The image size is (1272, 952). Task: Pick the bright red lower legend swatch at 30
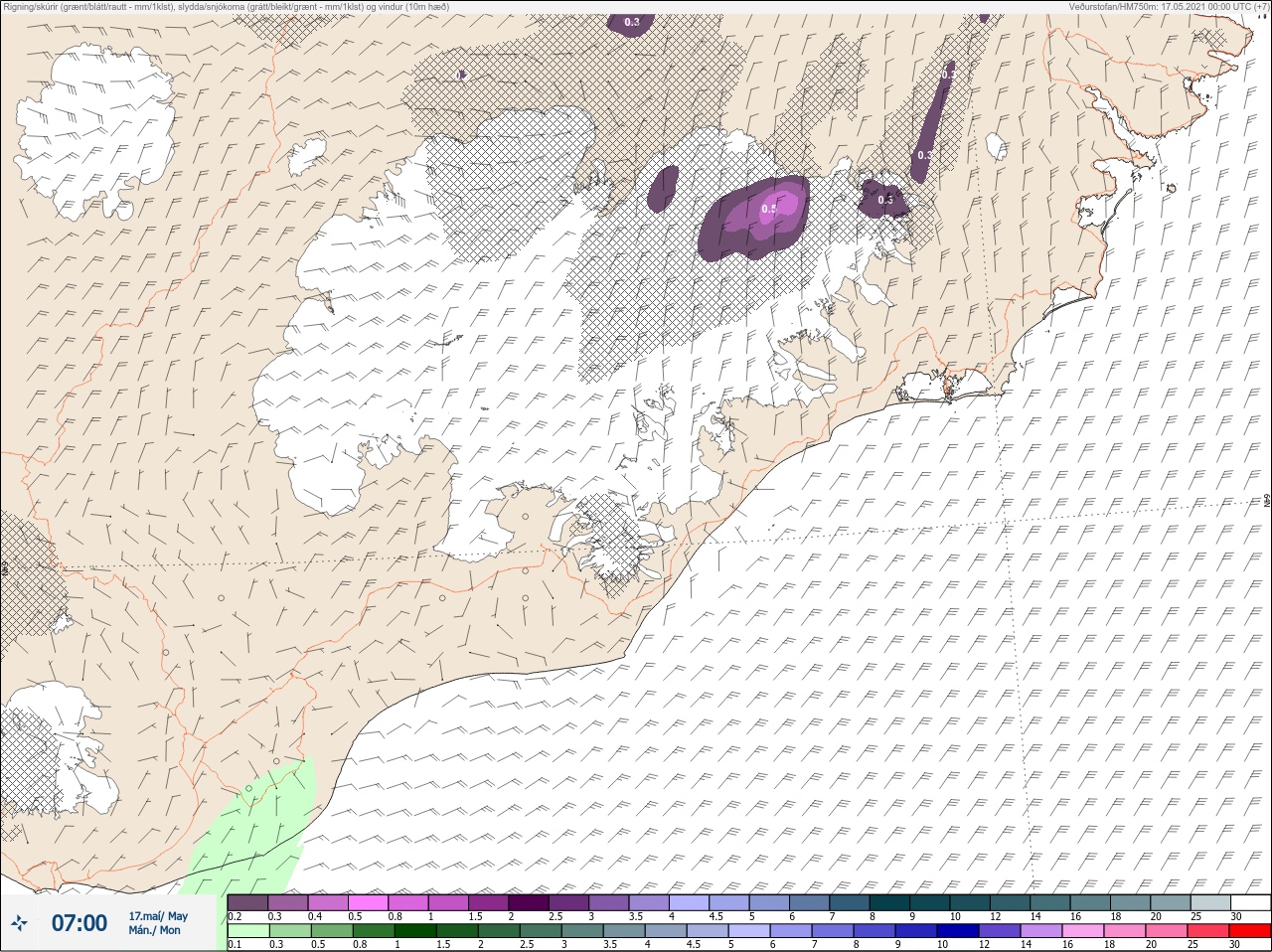coord(1249,931)
